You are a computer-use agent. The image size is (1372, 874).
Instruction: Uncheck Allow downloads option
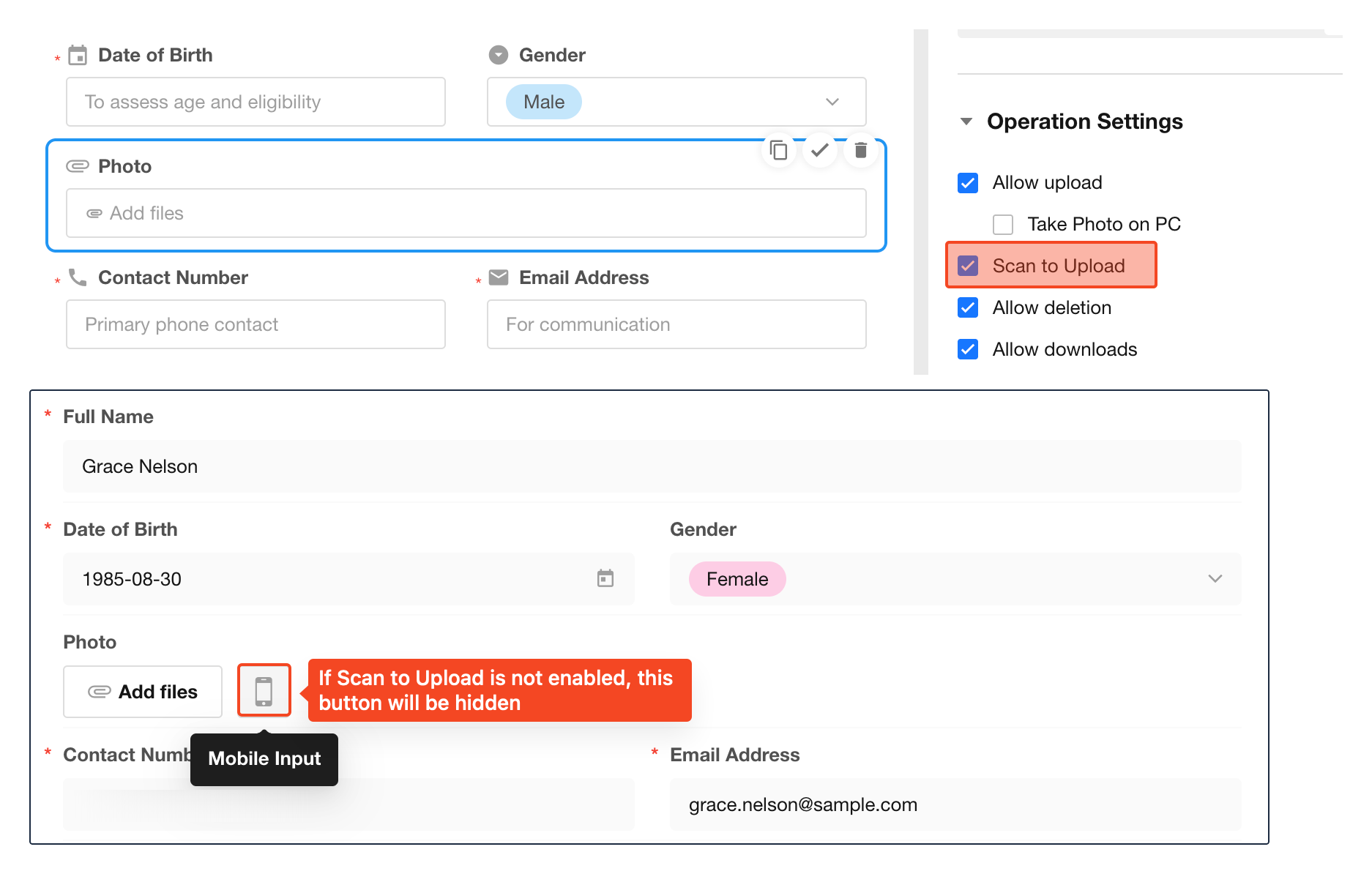(968, 349)
